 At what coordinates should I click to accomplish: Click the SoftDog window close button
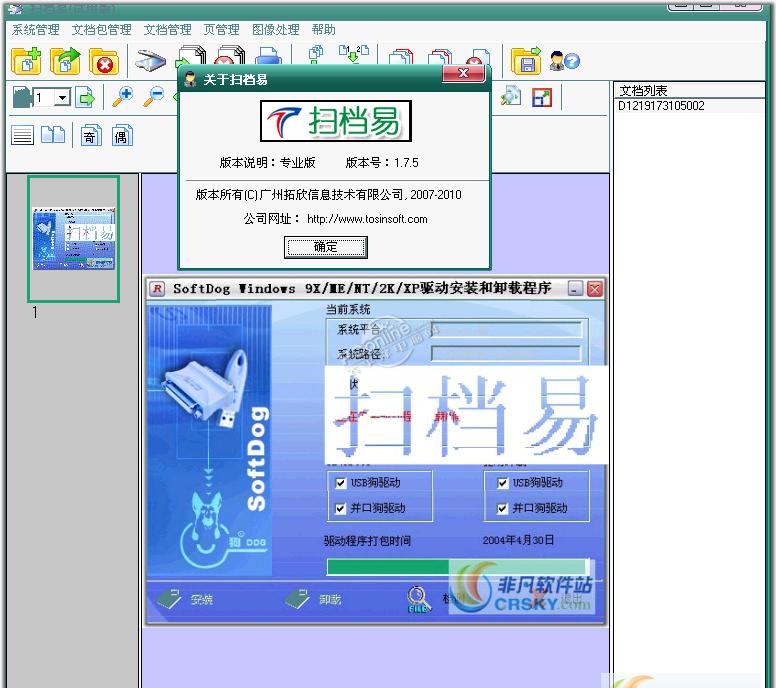point(595,289)
